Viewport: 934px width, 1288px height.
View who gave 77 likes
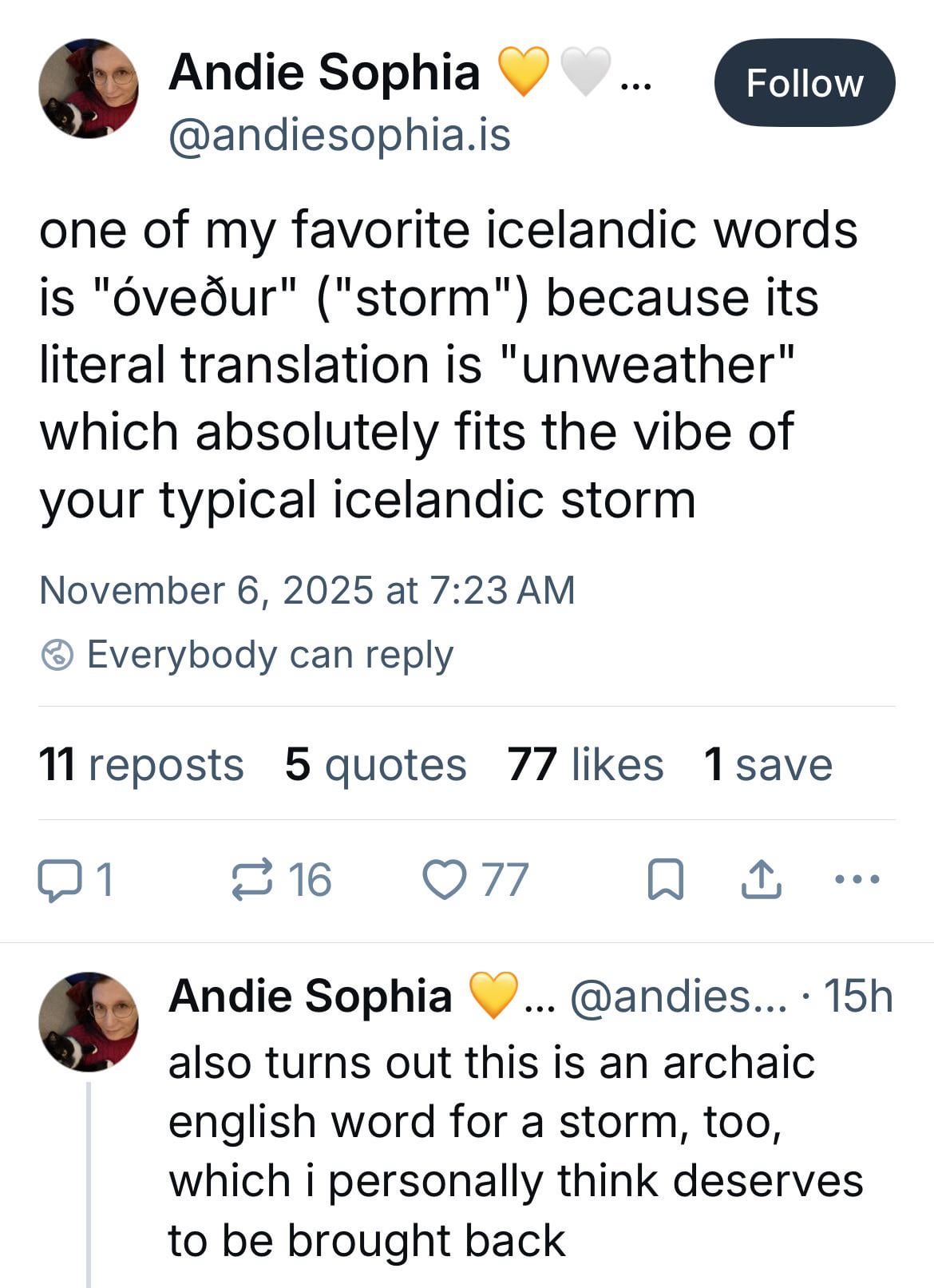tap(585, 764)
